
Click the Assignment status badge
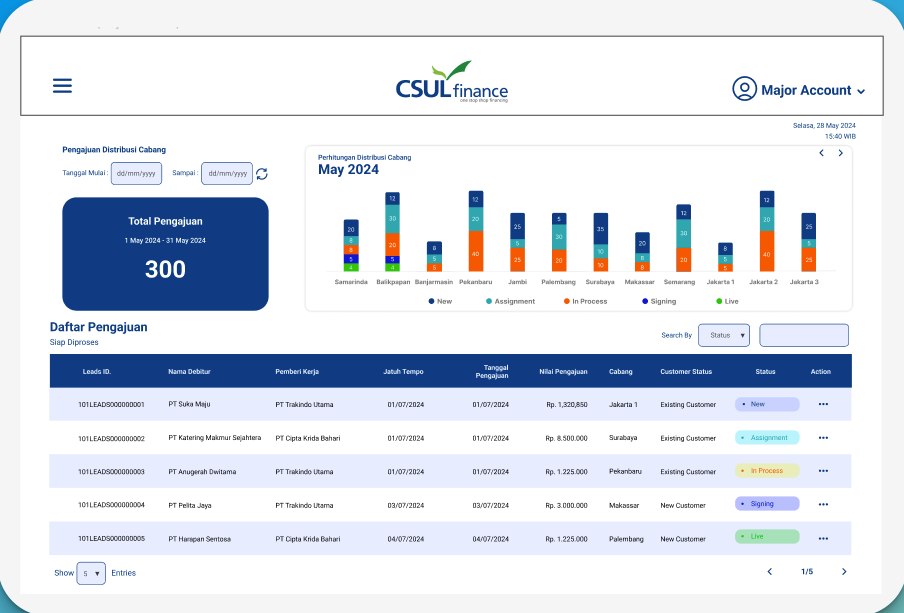pos(767,438)
